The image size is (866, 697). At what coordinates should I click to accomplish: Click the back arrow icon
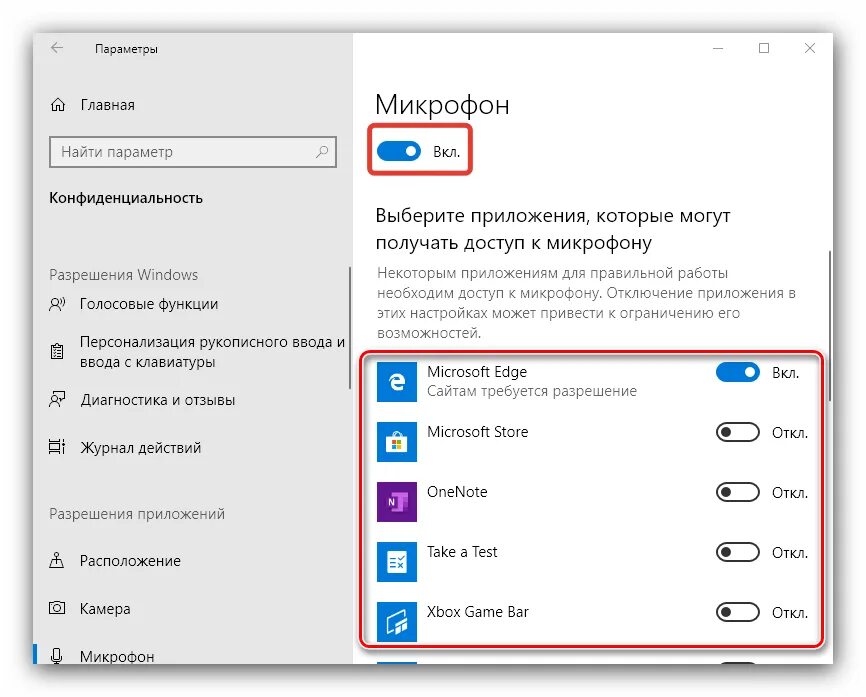(57, 48)
